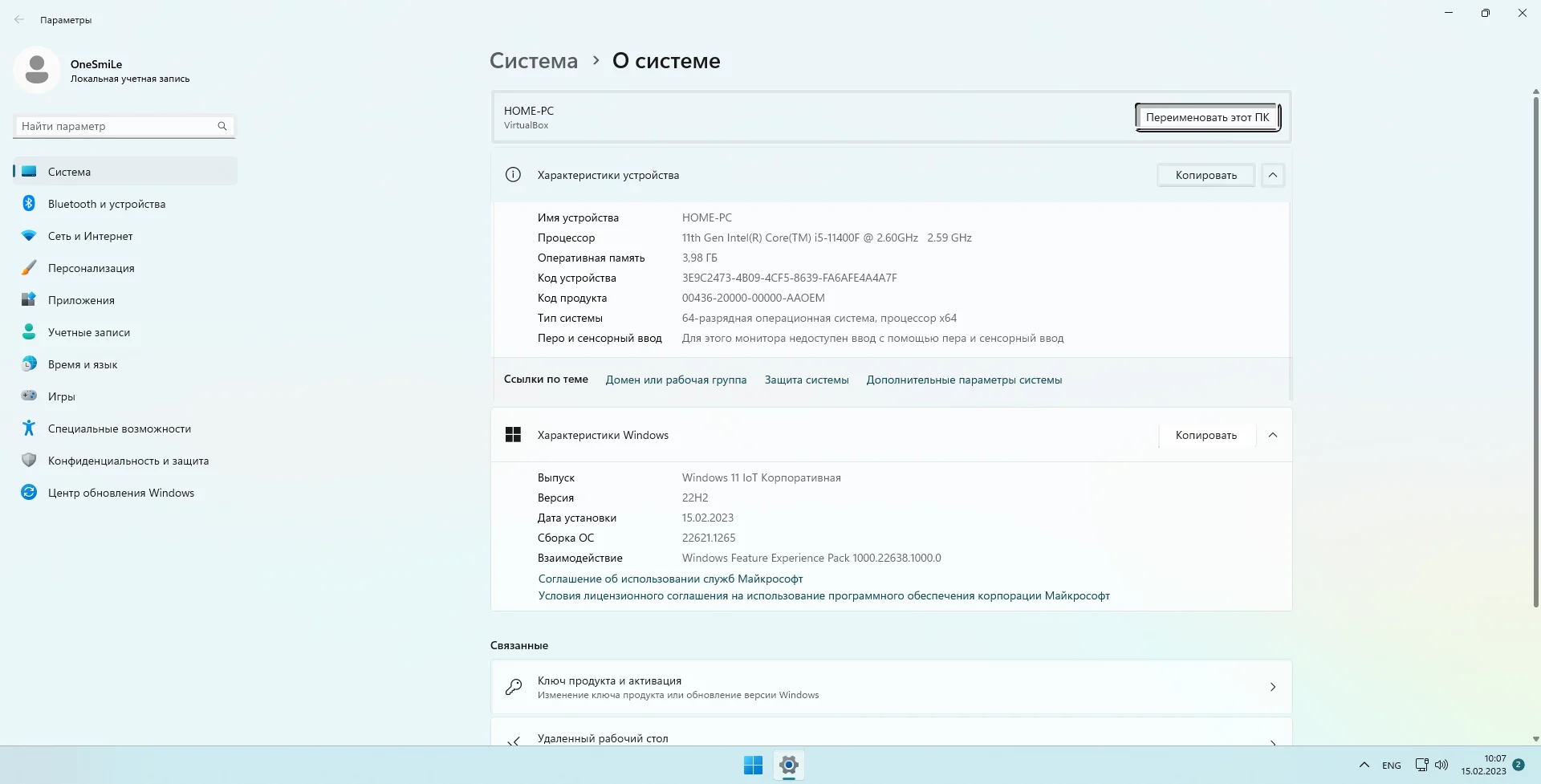Open Персонализация settings
The height and width of the screenshot is (784, 1541).
click(x=125, y=268)
